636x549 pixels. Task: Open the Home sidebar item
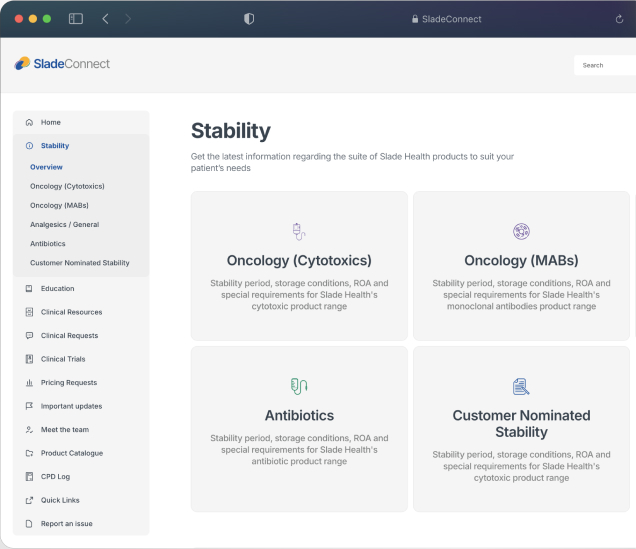[x=50, y=122]
